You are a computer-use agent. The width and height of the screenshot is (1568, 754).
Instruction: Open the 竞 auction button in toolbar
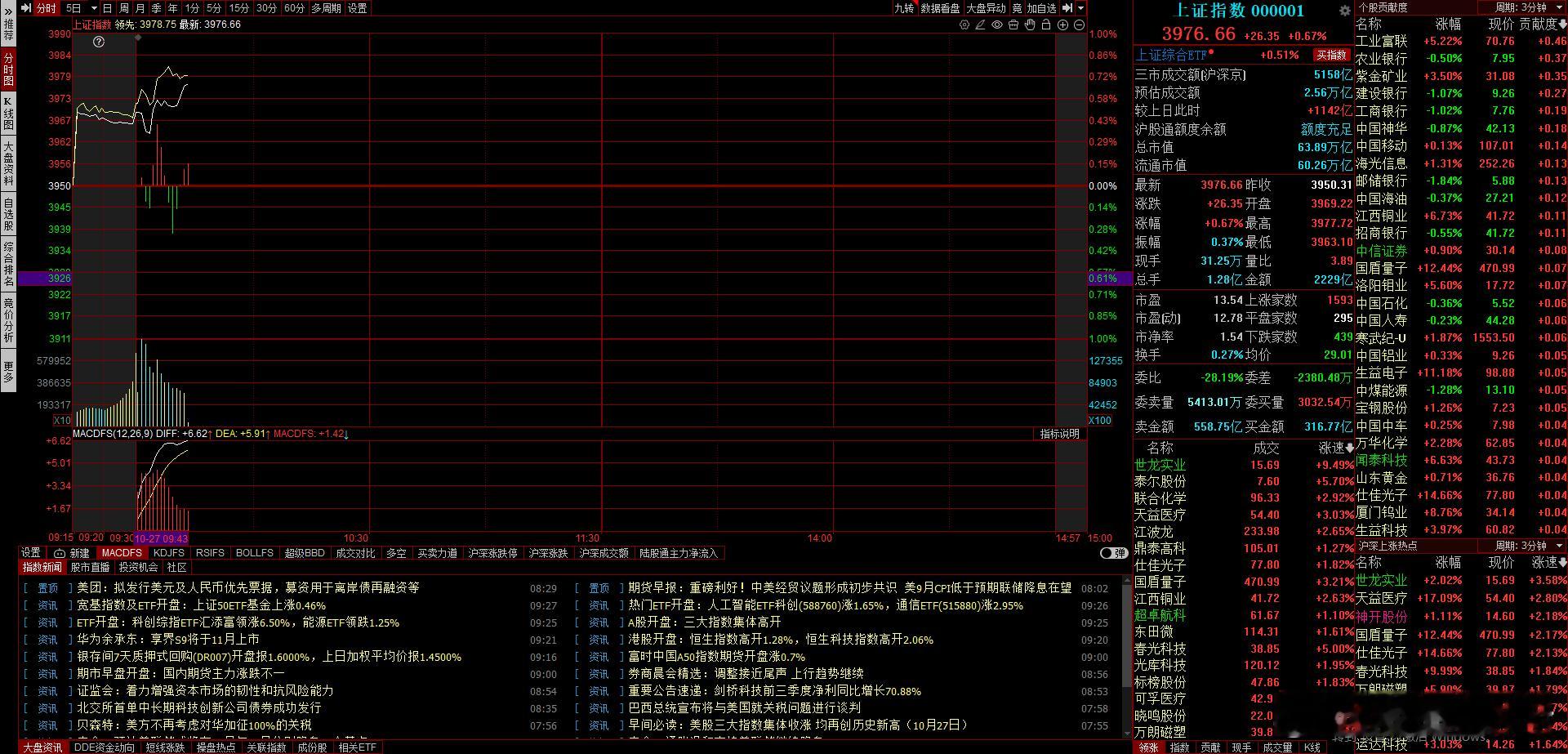pyautogui.click(x=1017, y=8)
